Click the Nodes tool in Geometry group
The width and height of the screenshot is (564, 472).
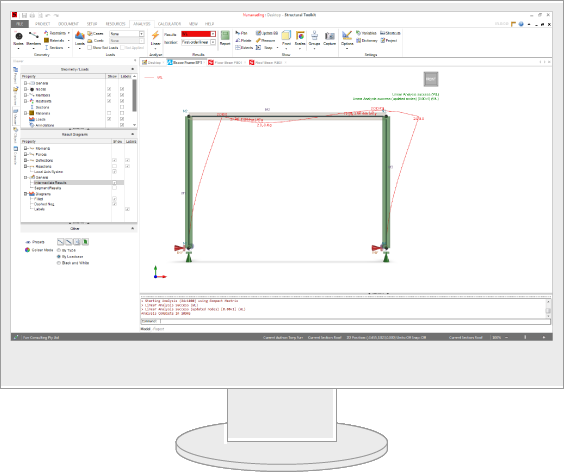(18, 39)
